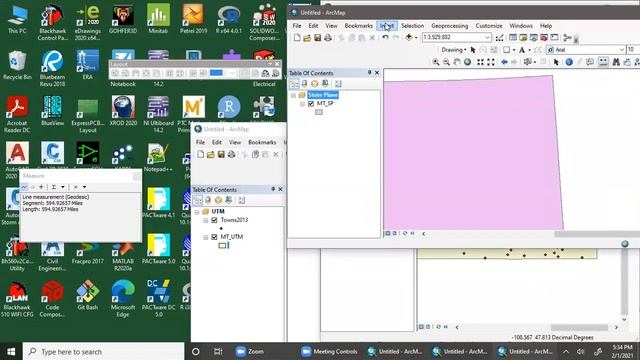This screenshot has height=360, width=640.
Task: Click the Undo arrow icon
Action: pos(385,38)
